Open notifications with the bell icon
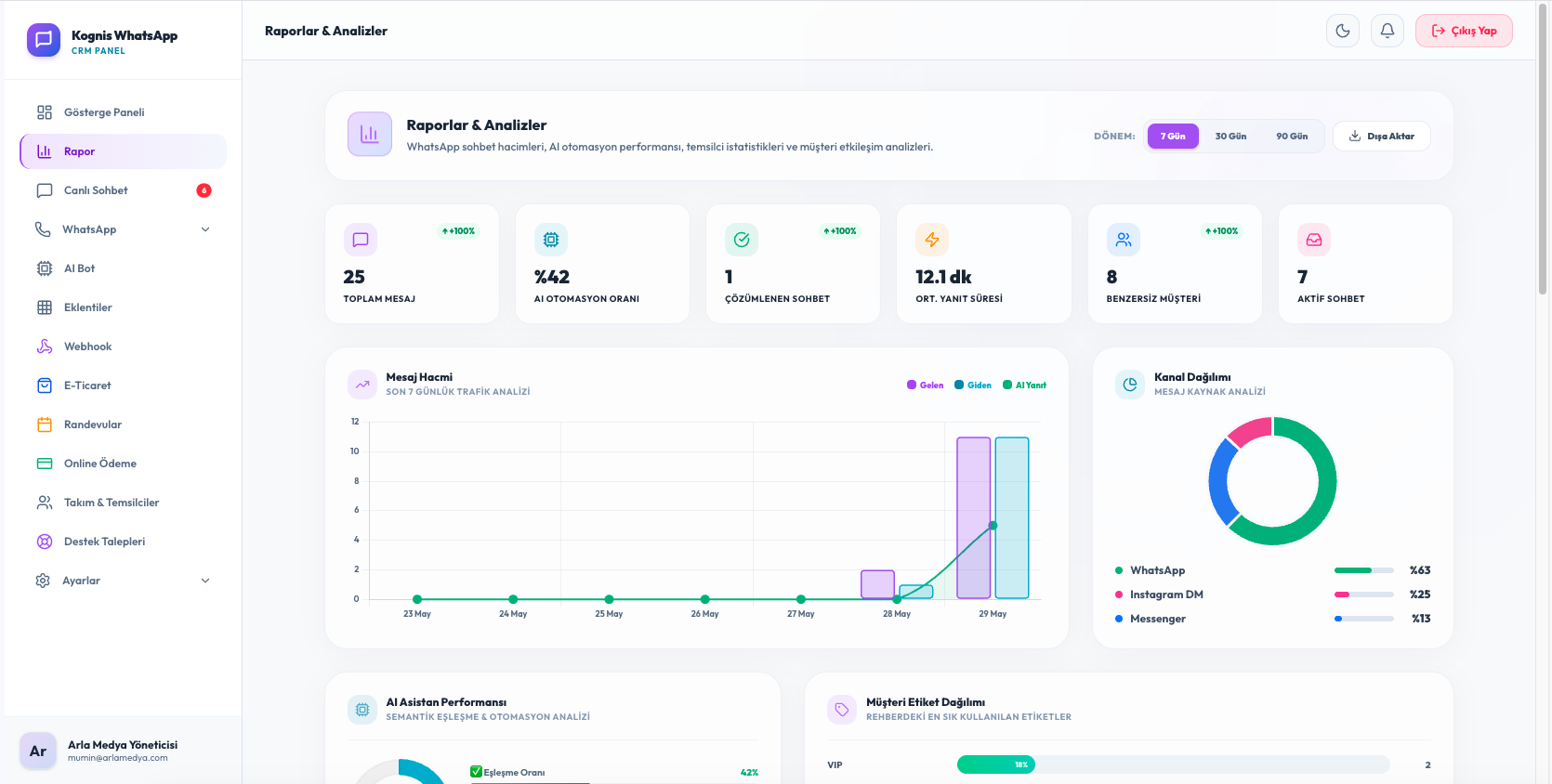Image resolution: width=1552 pixels, height=784 pixels. pos(1388,31)
